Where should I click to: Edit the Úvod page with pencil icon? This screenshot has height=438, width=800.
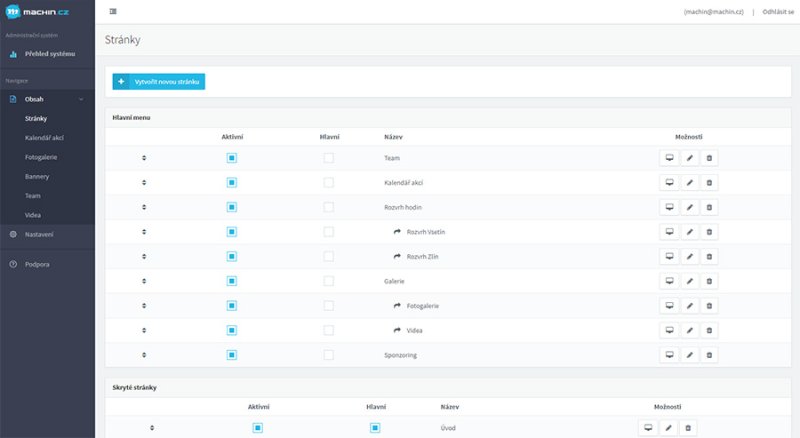[x=668, y=428]
